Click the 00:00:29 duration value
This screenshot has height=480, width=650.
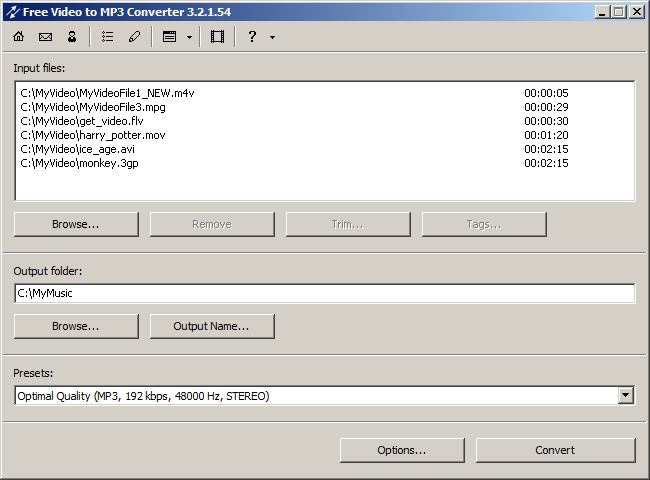(546, 107)
